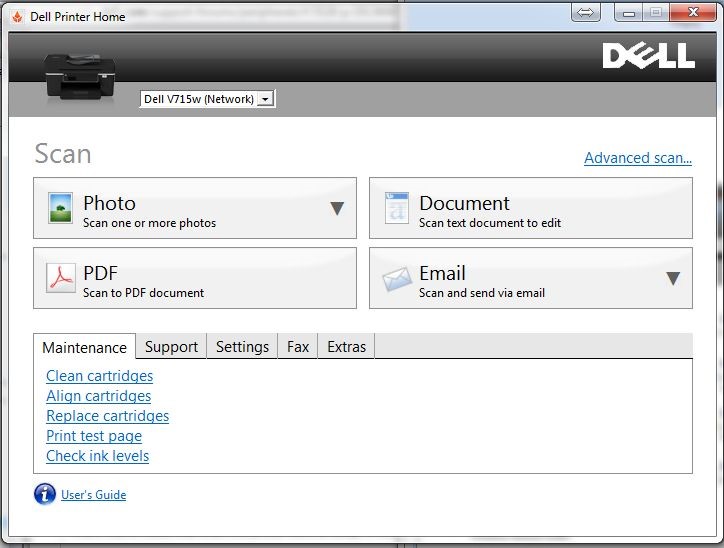Expand the Email scan options arrow
Image resolution: width=724 pixels, height=548 pixels.
click(x=673, y=278)
